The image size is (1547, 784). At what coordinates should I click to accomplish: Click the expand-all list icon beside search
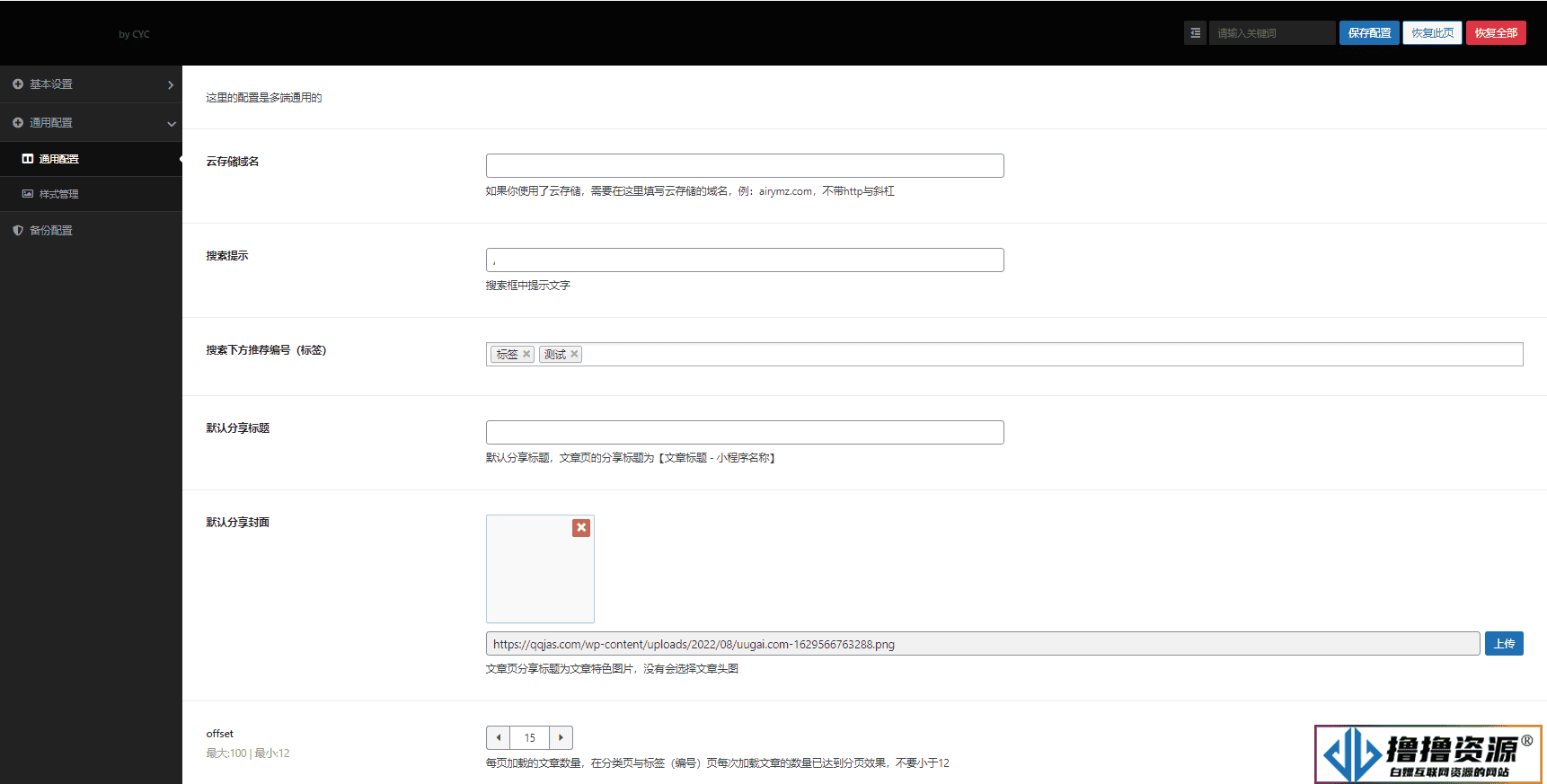pos(1195,33)
